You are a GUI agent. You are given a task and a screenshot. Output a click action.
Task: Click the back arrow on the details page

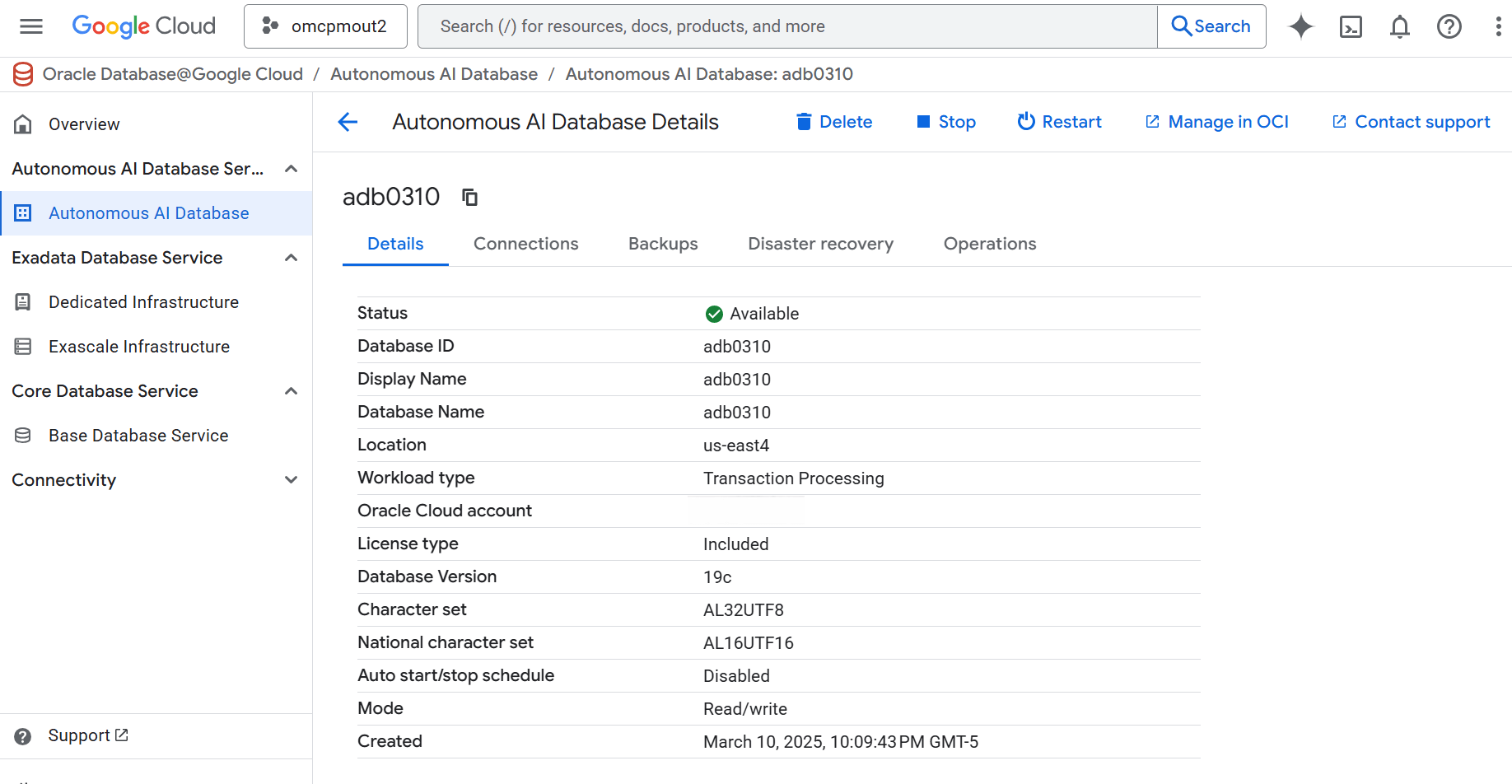348,122
